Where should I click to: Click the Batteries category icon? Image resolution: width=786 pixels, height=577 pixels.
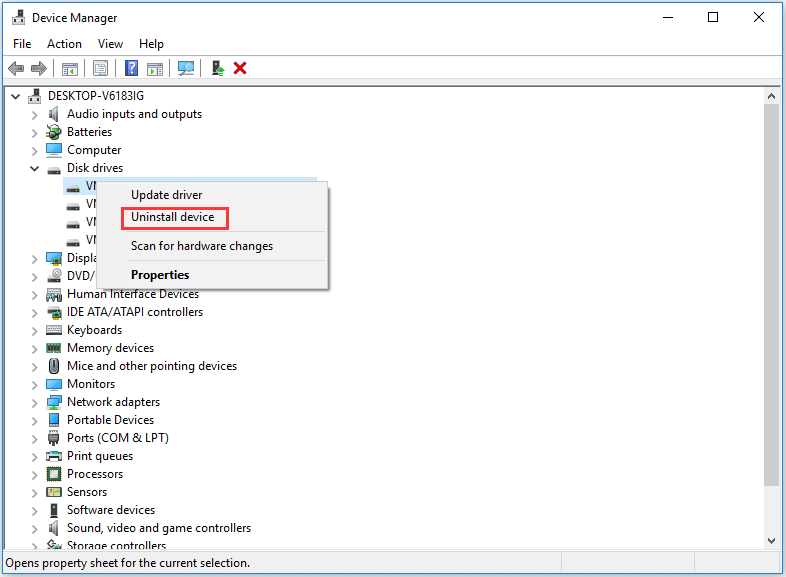pyautogui.click(x=54, y=132)
